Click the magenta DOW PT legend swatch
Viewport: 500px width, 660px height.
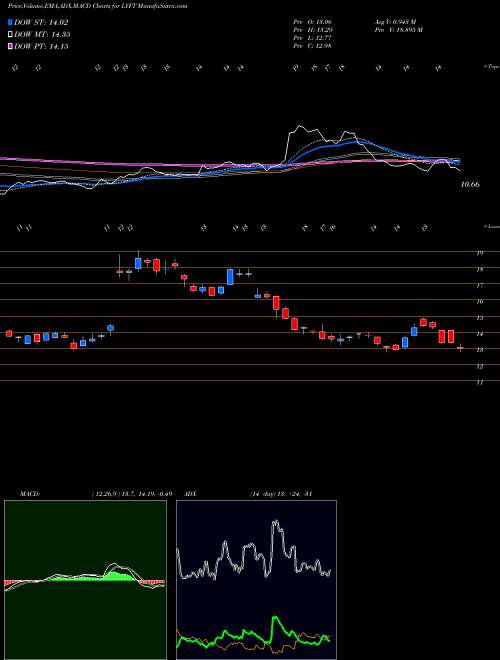click(x=10, y=47)
